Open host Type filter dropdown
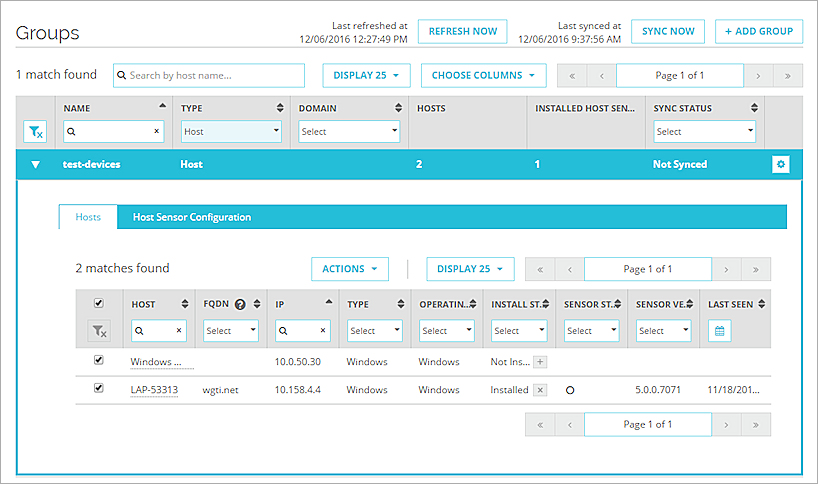 375,331
